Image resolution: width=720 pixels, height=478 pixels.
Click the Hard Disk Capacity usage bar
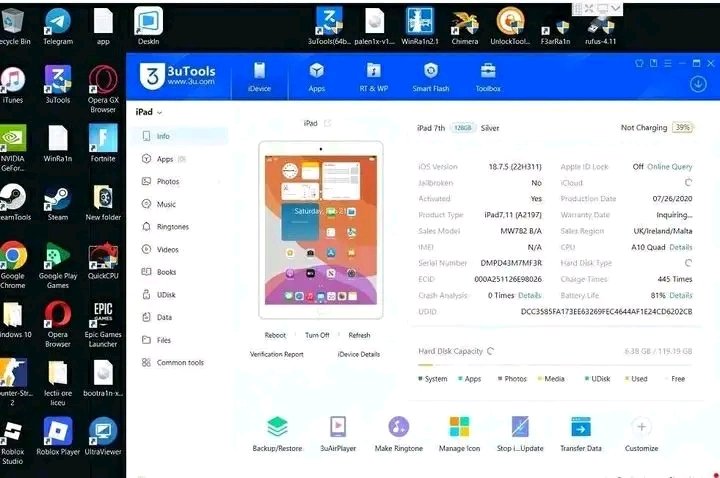(x=555, y=366)
